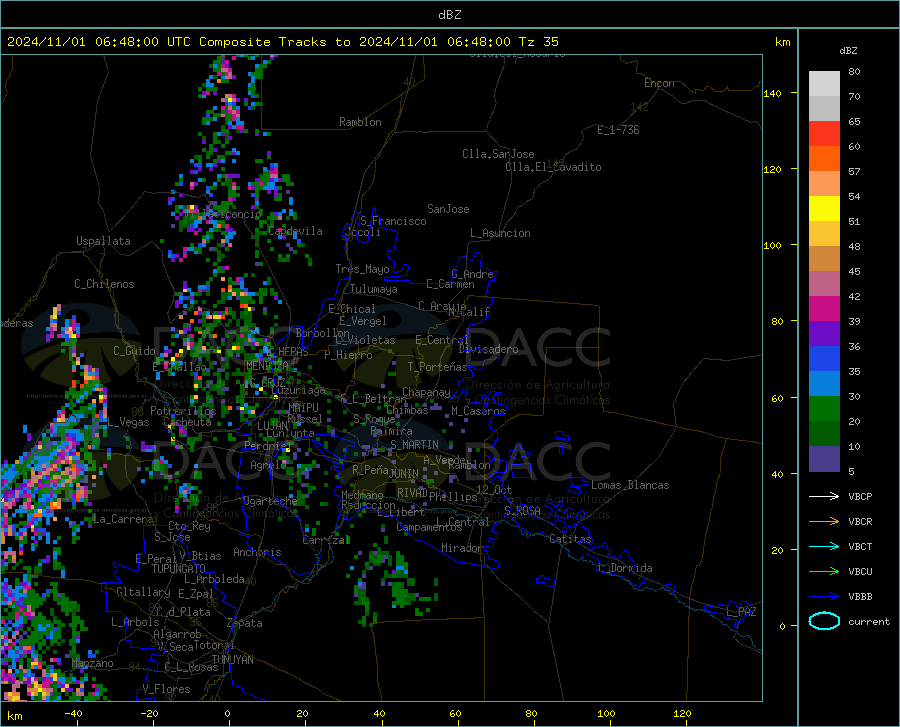
Task: Click the 'Tz 35' threshold text
Action: 538,42
